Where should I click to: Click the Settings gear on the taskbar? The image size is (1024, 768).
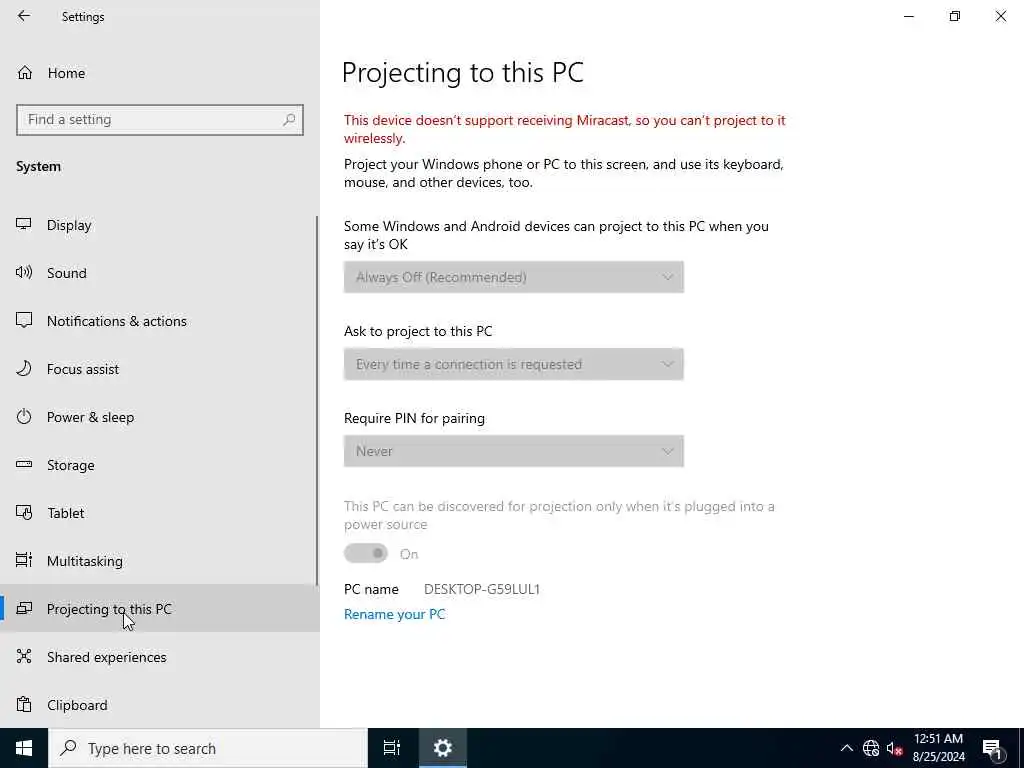click(x=443, y=748)
